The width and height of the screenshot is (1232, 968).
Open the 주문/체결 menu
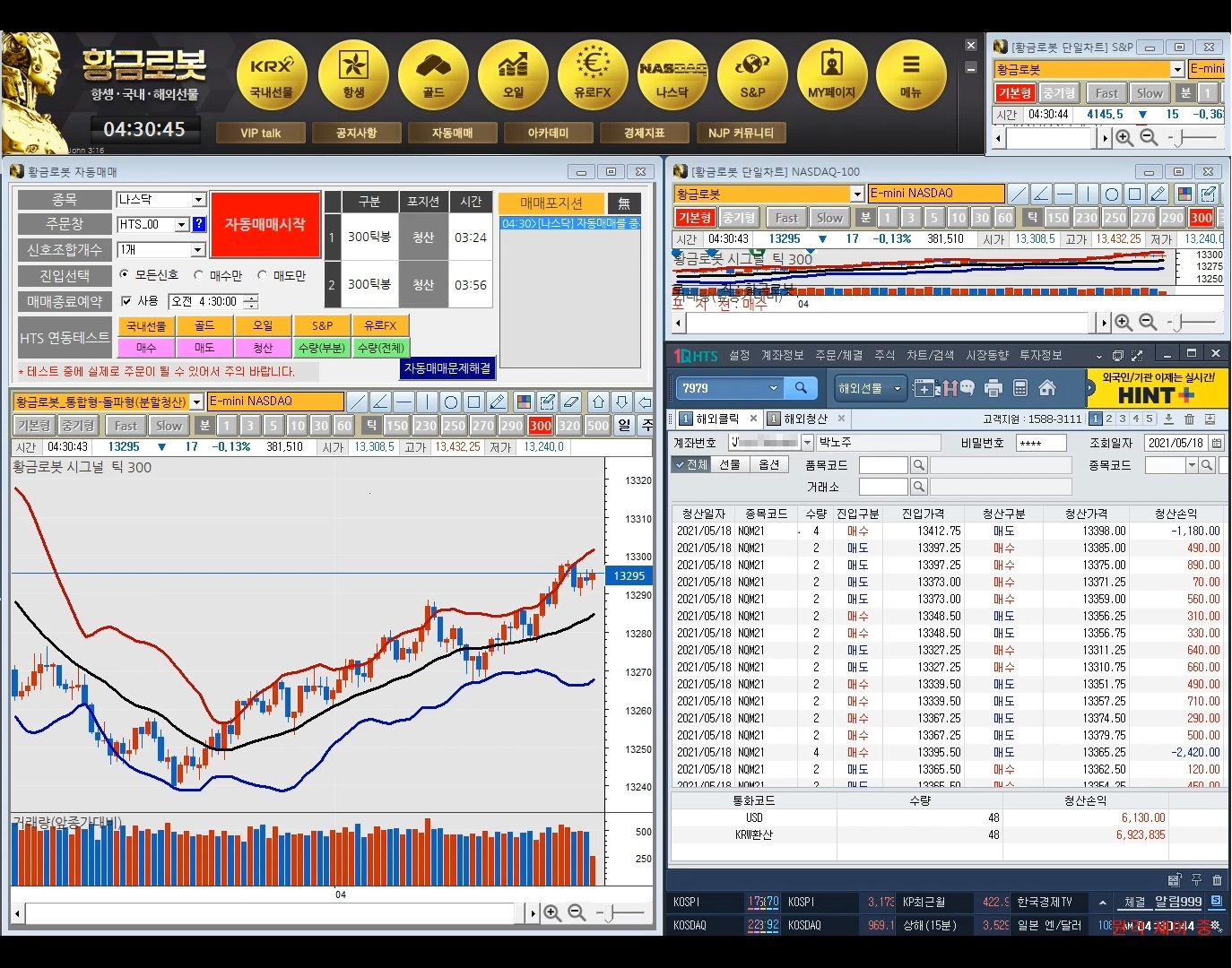tap(838, 355)
